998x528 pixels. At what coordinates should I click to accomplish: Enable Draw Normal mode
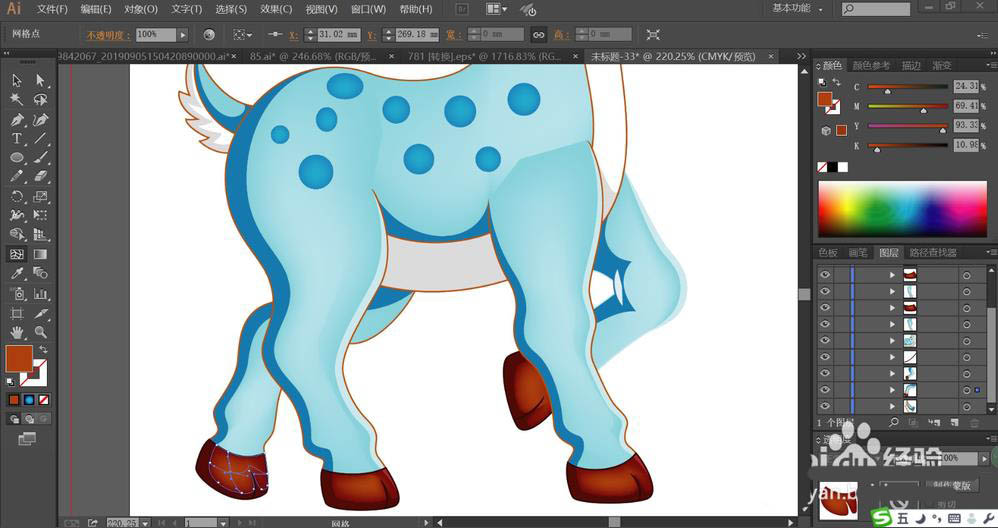14,419
